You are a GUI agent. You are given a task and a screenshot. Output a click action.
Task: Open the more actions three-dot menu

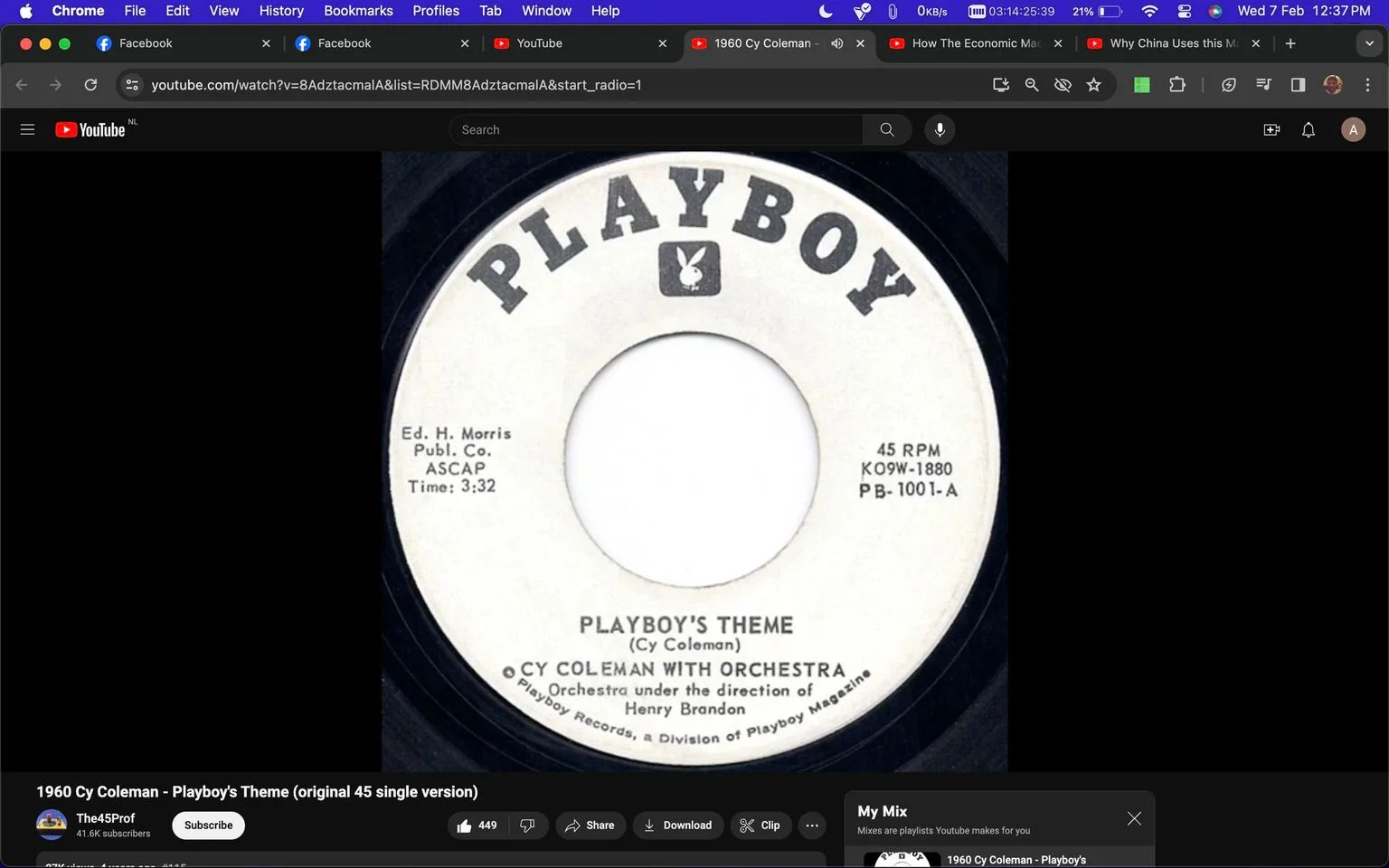pos(812,826)
